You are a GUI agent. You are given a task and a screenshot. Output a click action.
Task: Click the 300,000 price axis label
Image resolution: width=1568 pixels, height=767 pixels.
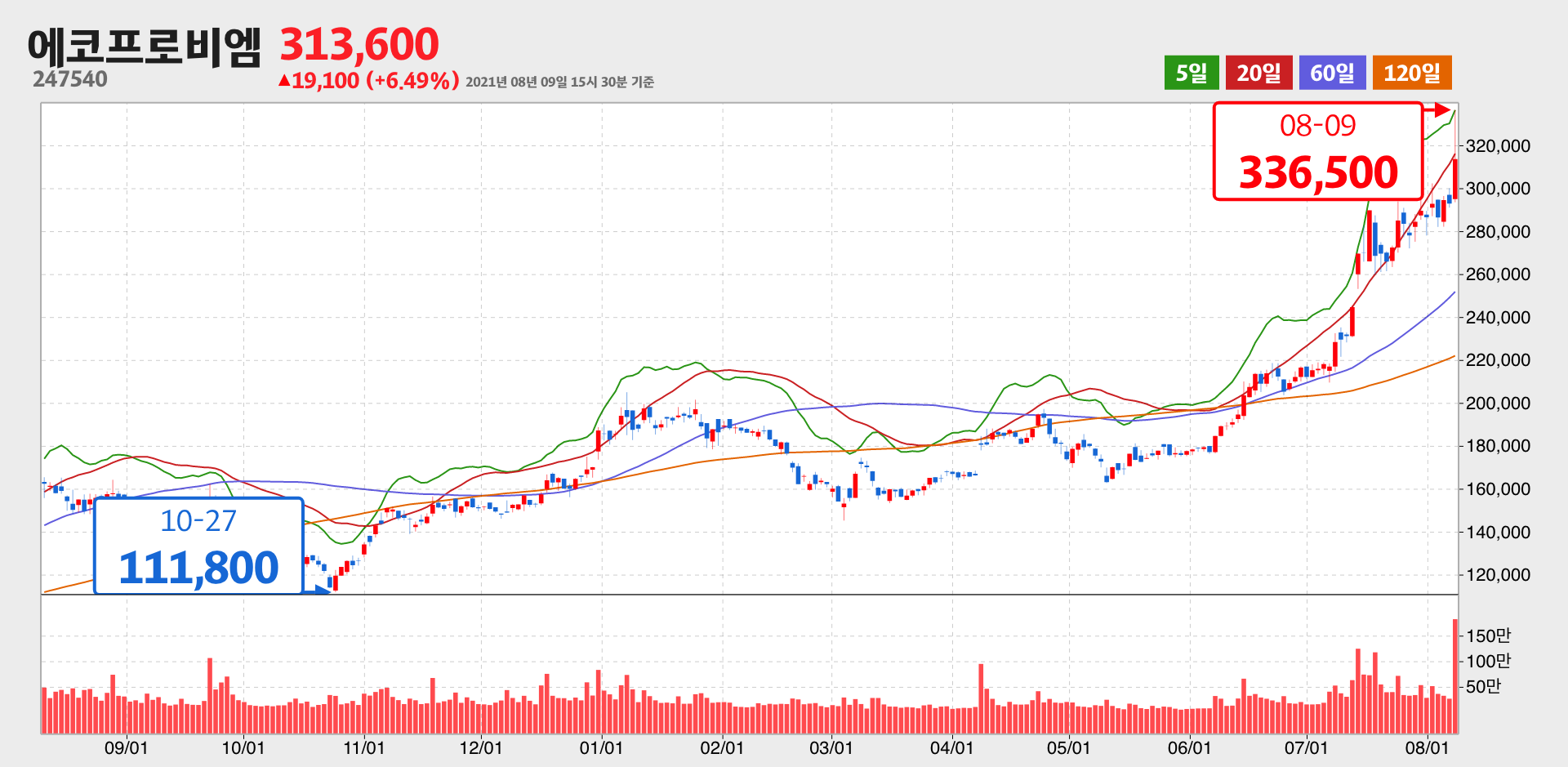click(1498, 189)
